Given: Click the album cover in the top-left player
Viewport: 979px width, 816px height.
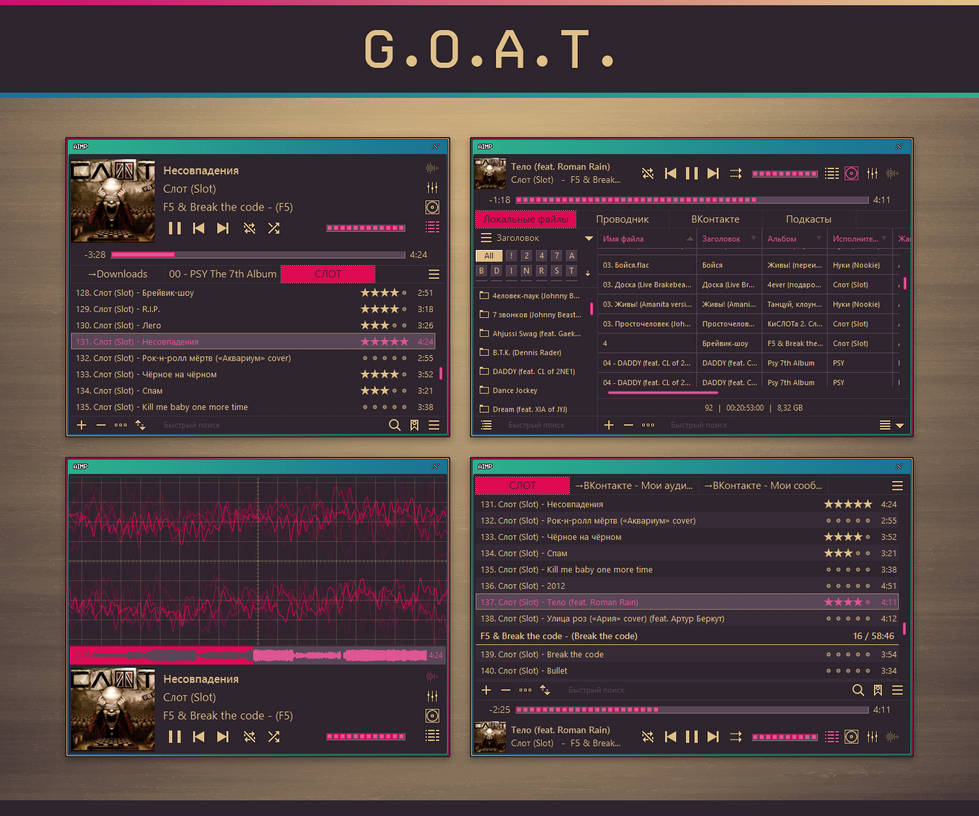Looking at the screenshot, I should (x=113, y=201).
